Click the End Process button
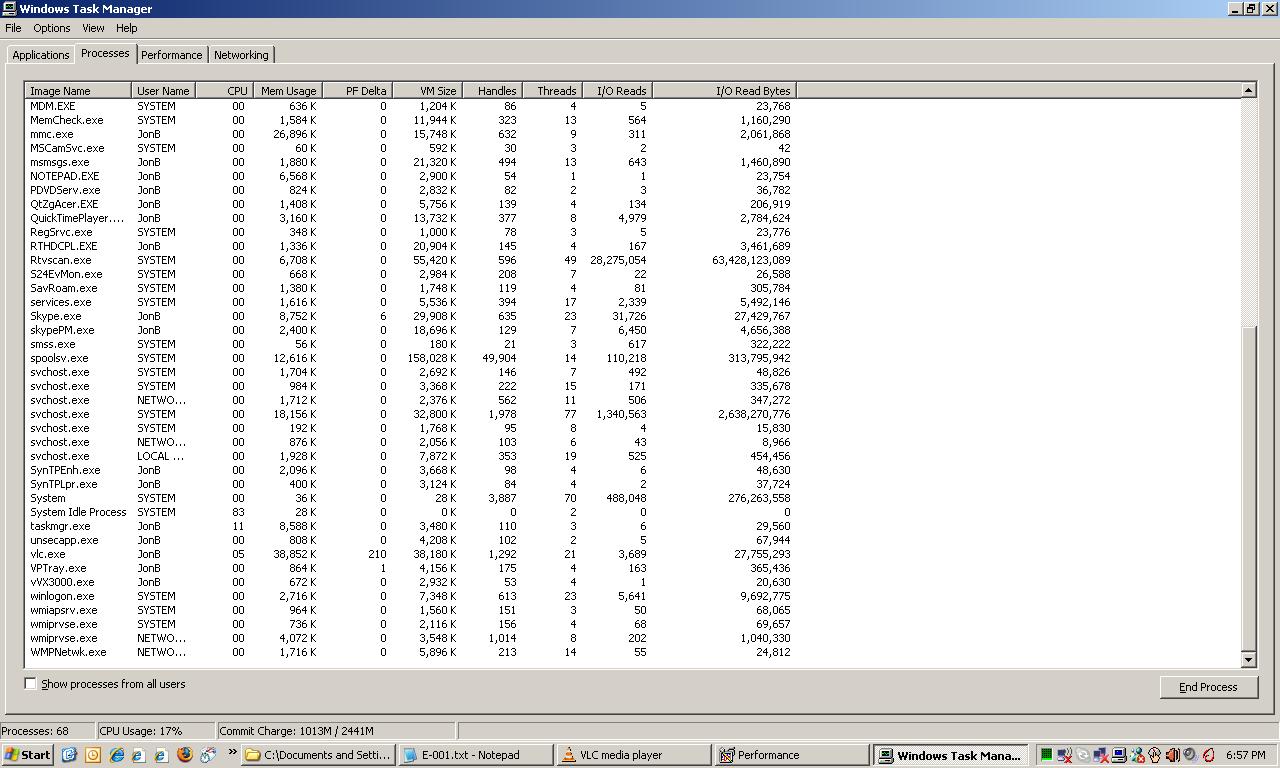Viewport: 1280px width, 768px height. [x=1208, y=687]
